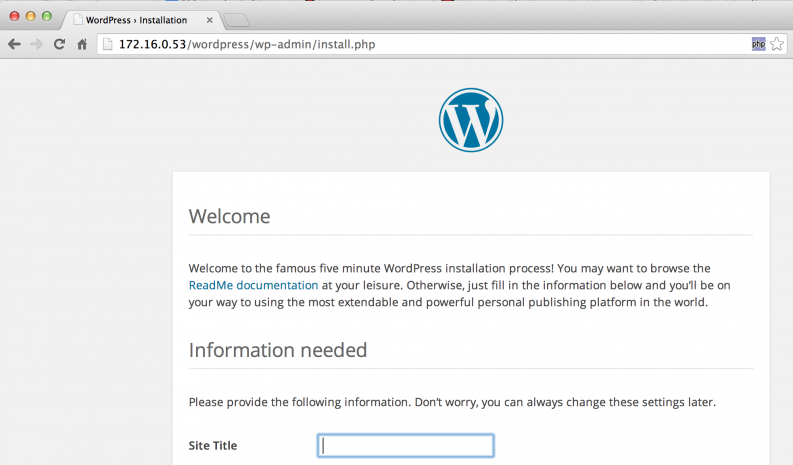Click the PHP extension icon in address bar
793x465 pixels.
[x=758, y=44]
